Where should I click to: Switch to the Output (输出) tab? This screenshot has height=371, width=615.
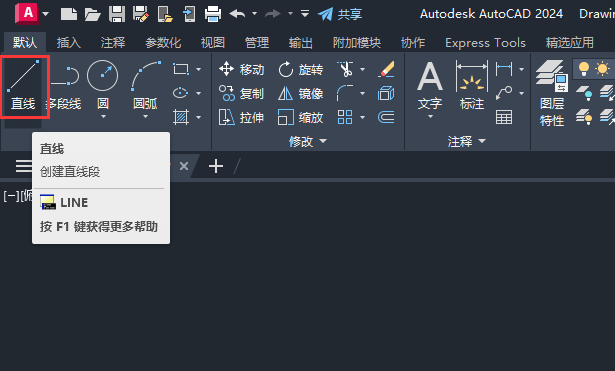click(x=301, y=42)
